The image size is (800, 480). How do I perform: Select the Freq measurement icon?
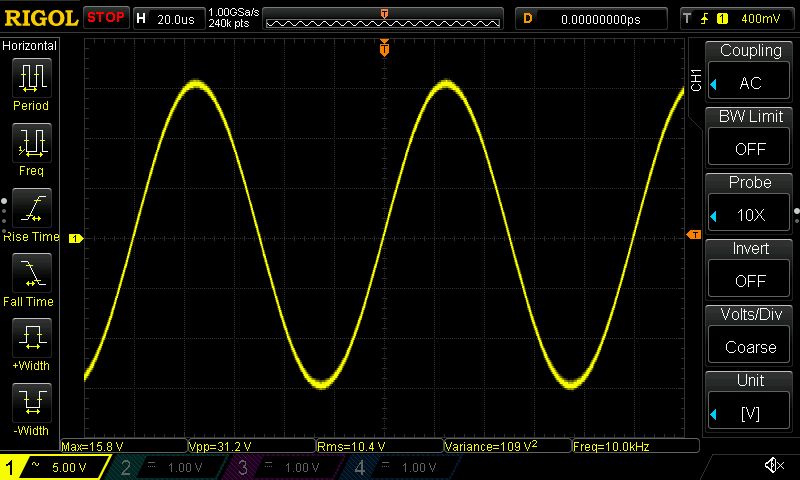click(x=31, y=141)
